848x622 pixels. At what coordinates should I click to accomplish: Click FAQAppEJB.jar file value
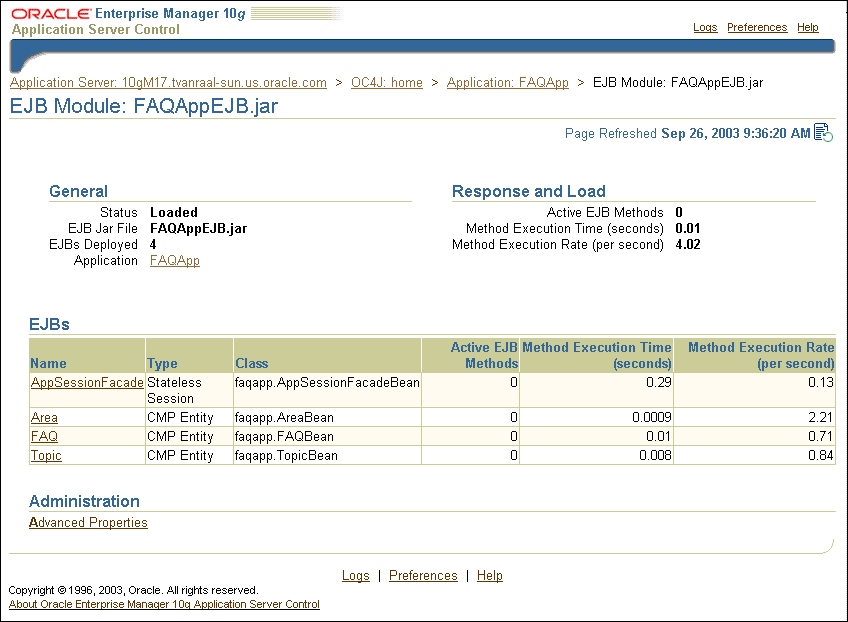click(198, 228)
